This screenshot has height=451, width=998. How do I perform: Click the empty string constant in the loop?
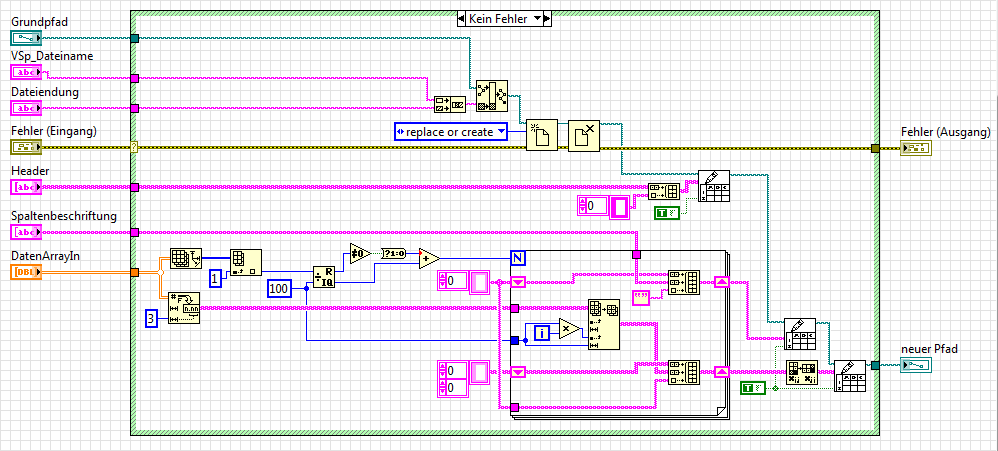coord(641,296)
